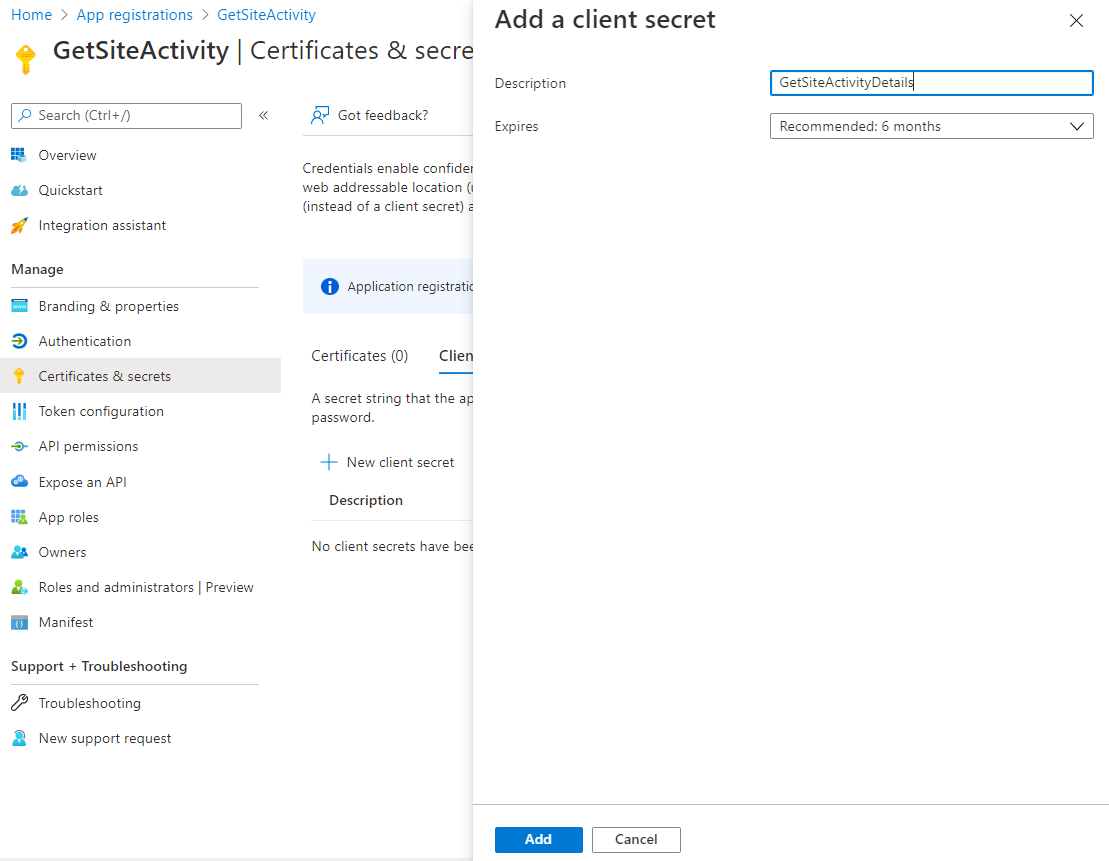Click the magnifier icon in the search box
This screenshot has height=861, width=1109.
point(25,115)
